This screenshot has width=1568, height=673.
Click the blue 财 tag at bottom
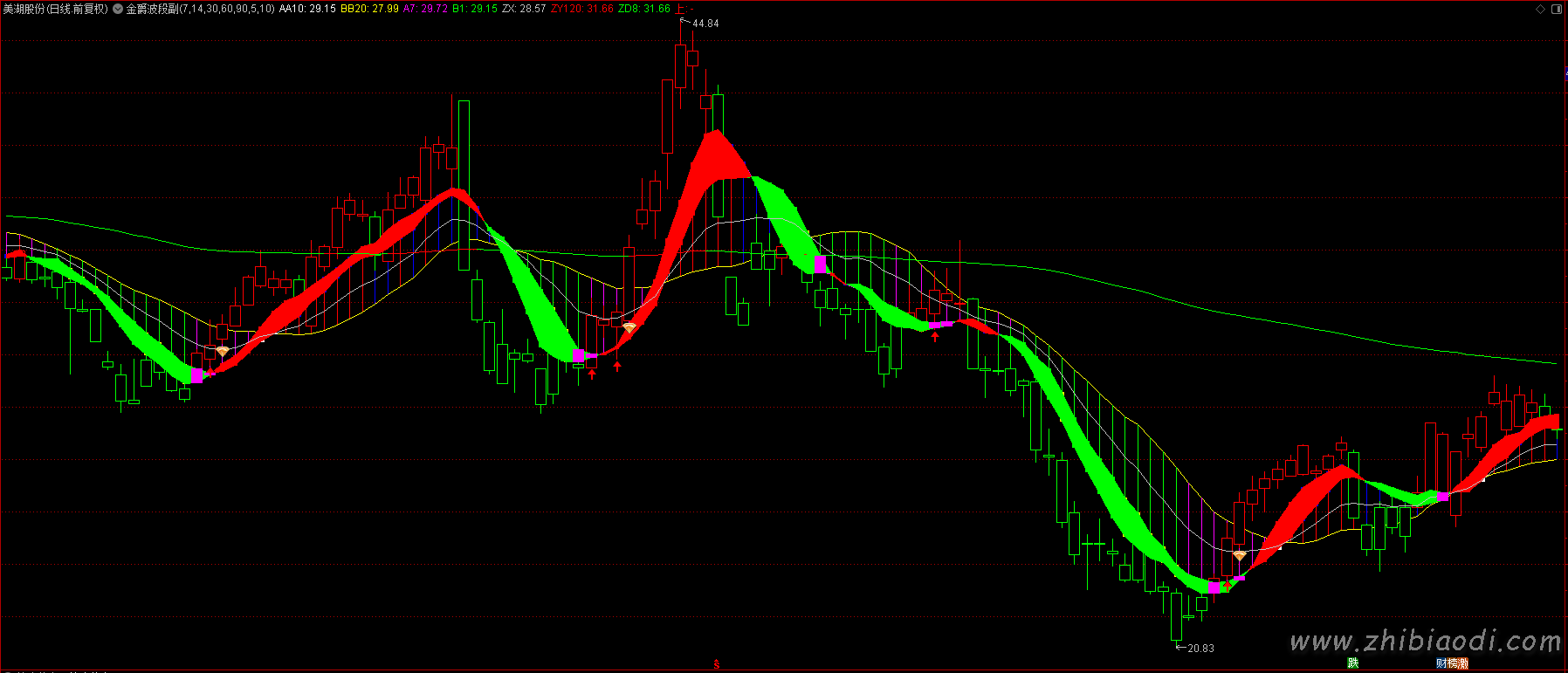click(1441, 663)
